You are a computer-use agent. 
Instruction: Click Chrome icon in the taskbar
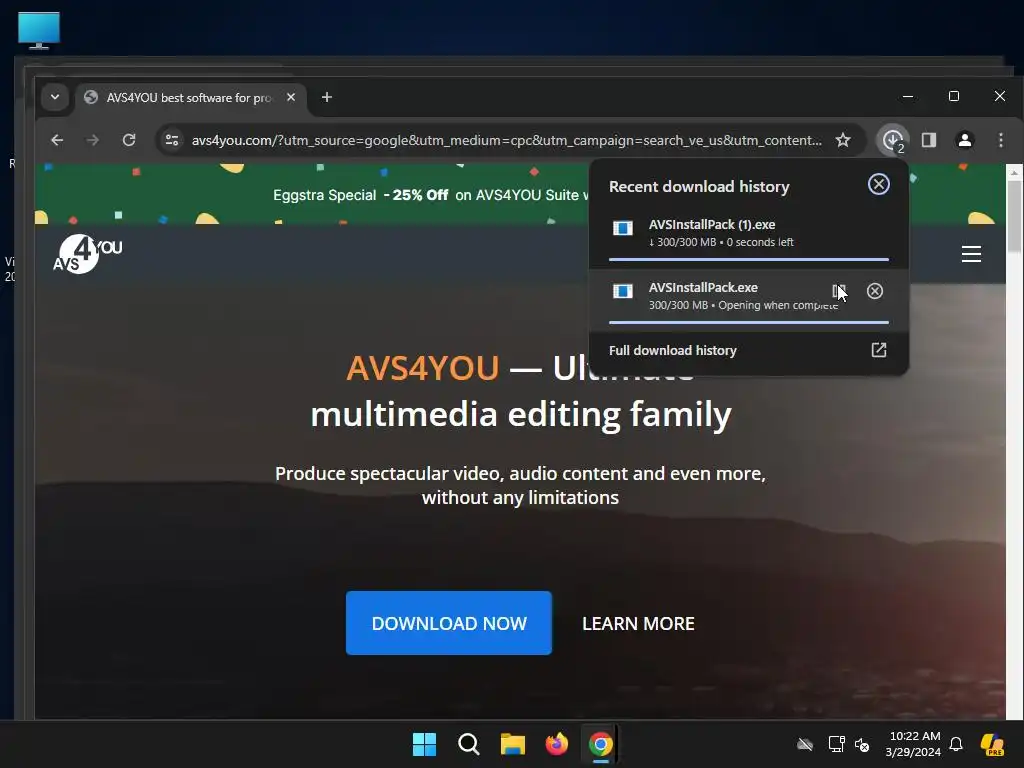click(600, 744)
